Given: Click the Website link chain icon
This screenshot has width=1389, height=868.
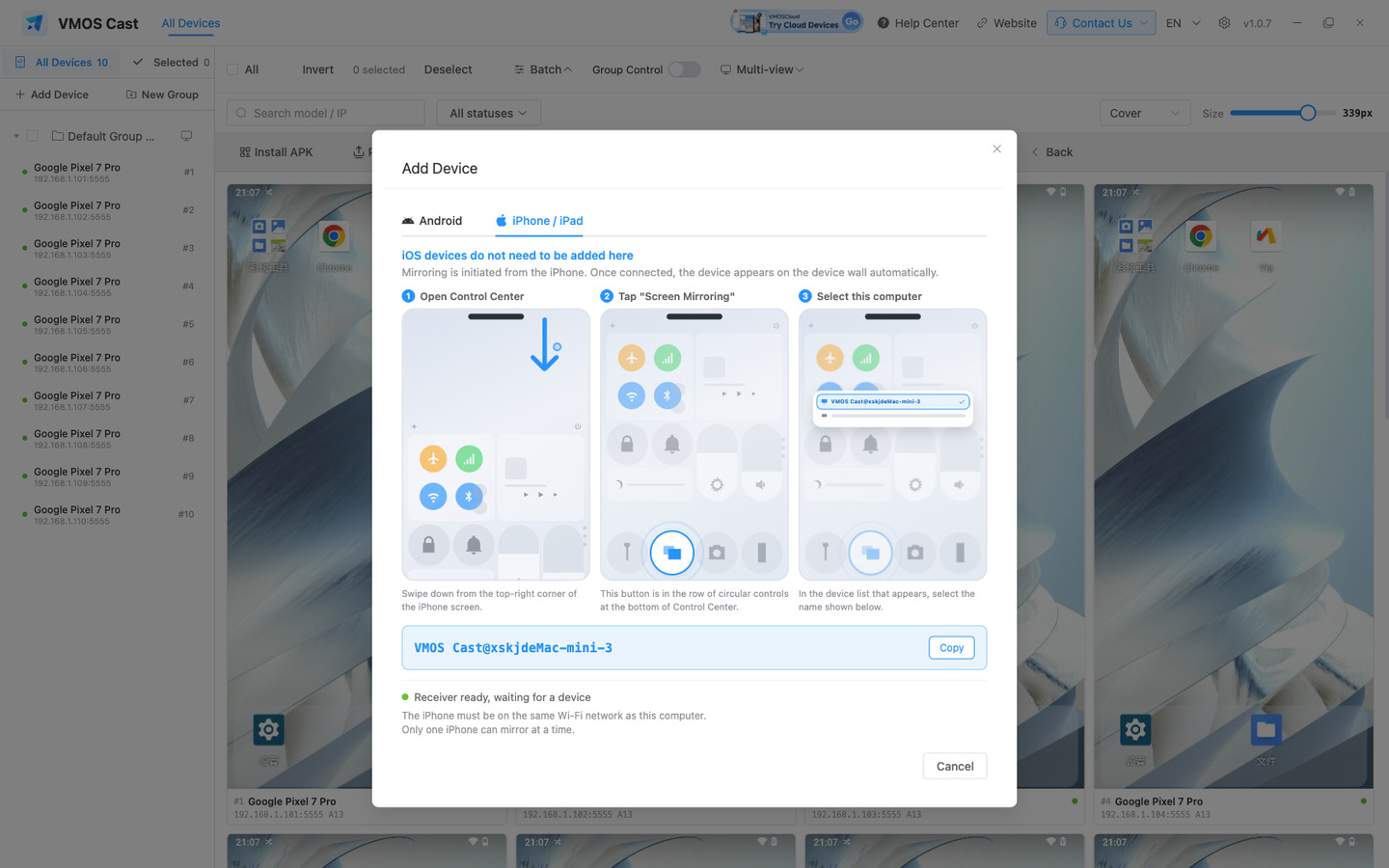Looking at the screenshot, I should [982, 23].
